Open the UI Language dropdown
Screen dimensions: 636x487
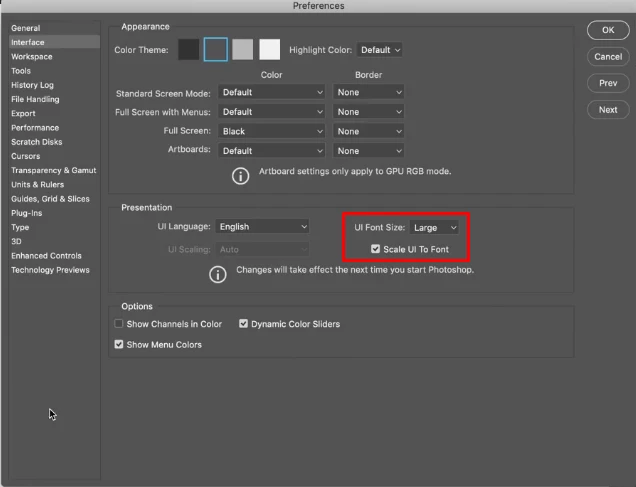pyautogui.click(x=262, y=227)
